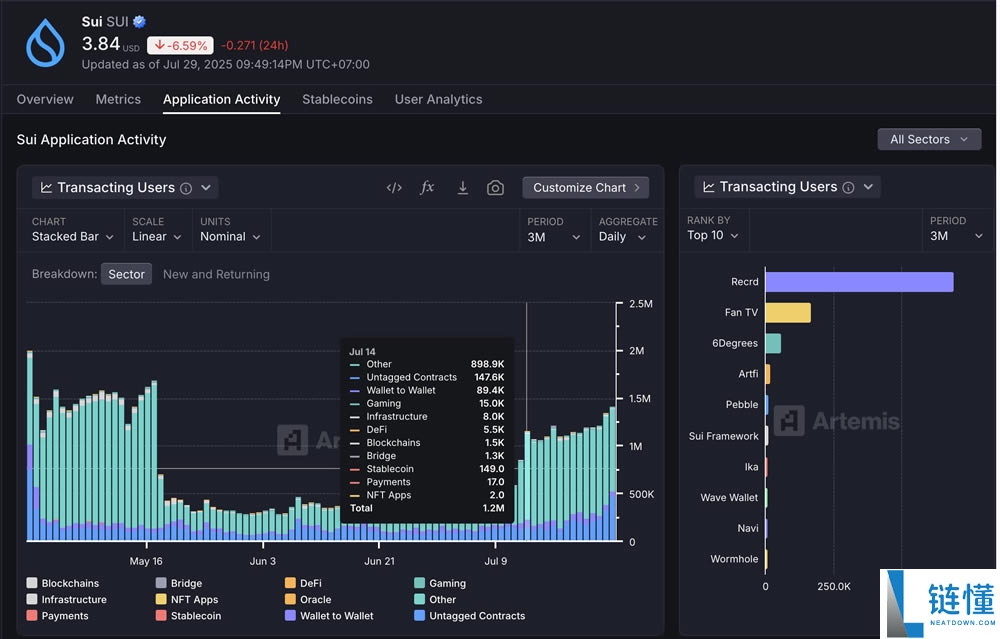Screen dimensions: 1000x639
Task: Take a chart screenshot with camera icon
Action: click(495, 188)
